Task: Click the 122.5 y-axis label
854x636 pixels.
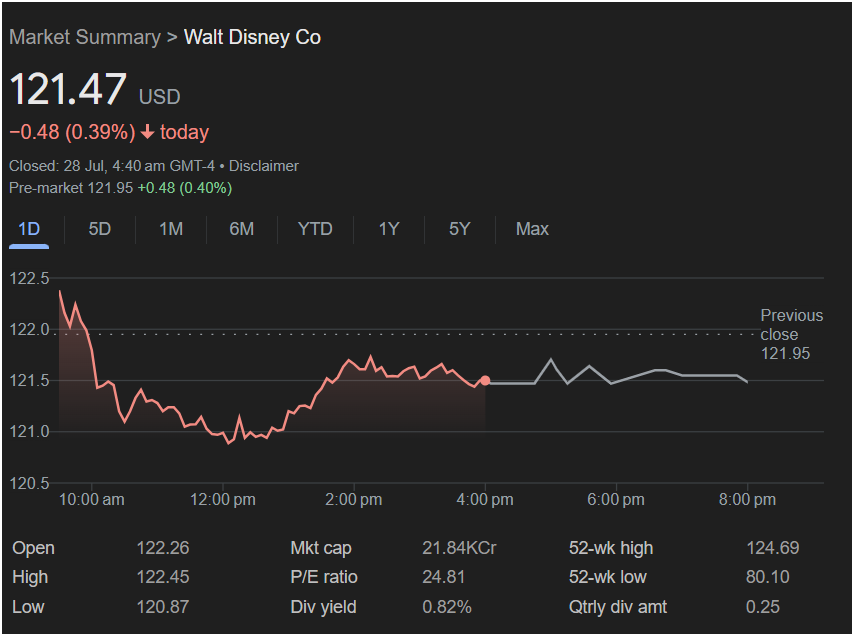Action: pyautogui.click(x=29, y=278)
